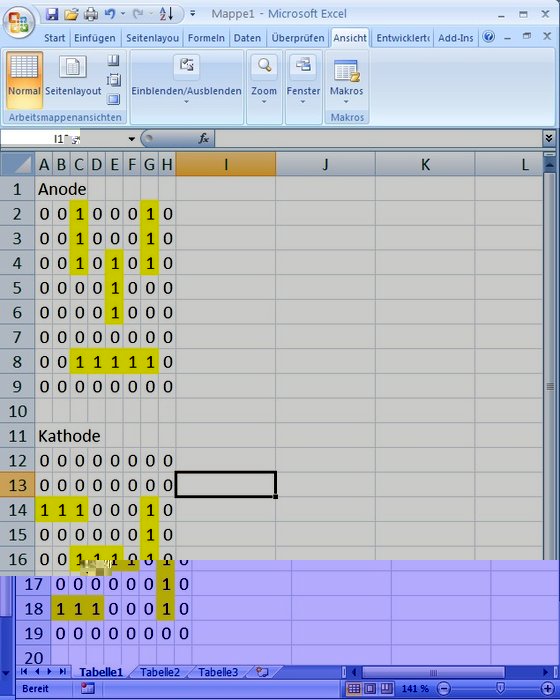
Task: Click the custom views small icon
Action: point(113,80)
